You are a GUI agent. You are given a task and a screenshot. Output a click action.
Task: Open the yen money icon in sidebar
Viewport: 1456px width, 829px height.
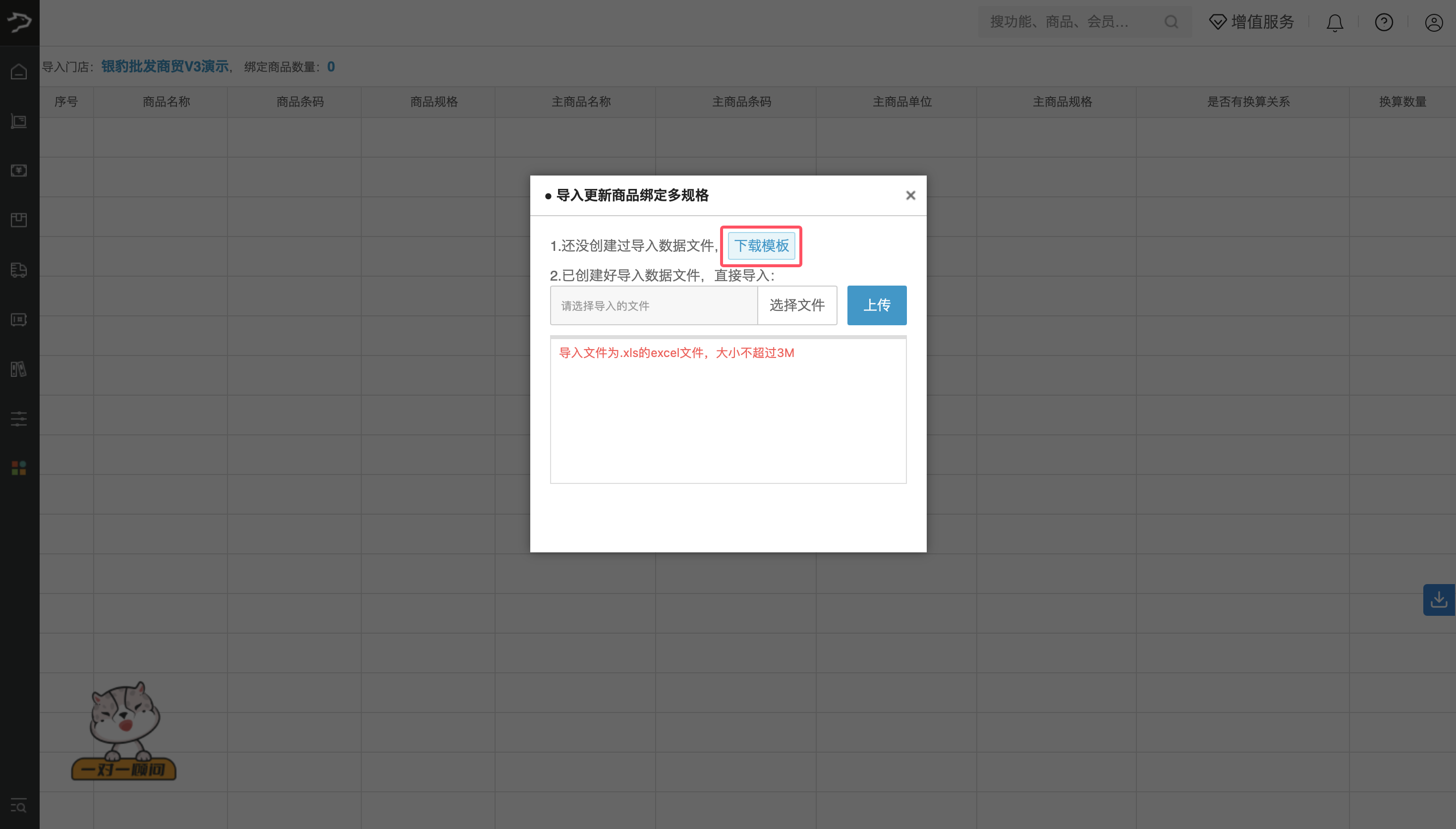click(19, 171)
